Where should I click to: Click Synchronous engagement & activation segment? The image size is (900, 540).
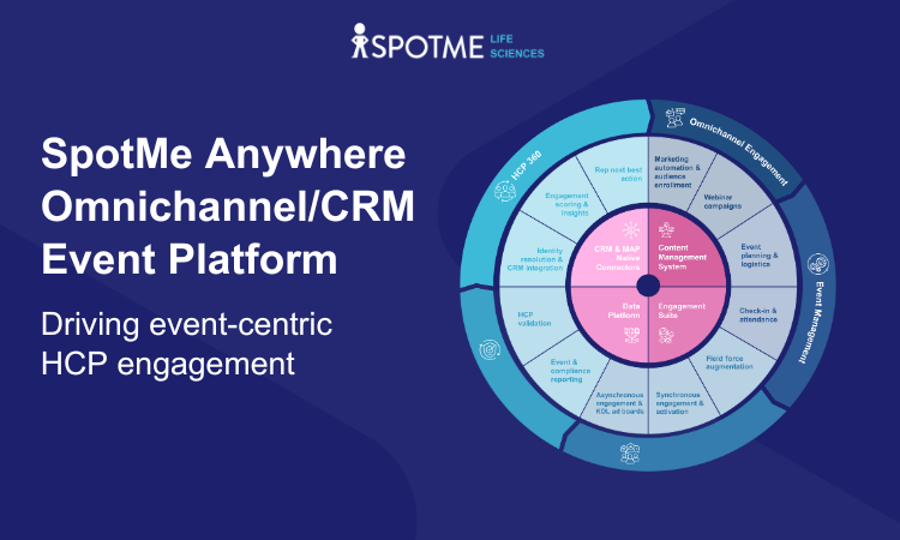tap(680, 403)
